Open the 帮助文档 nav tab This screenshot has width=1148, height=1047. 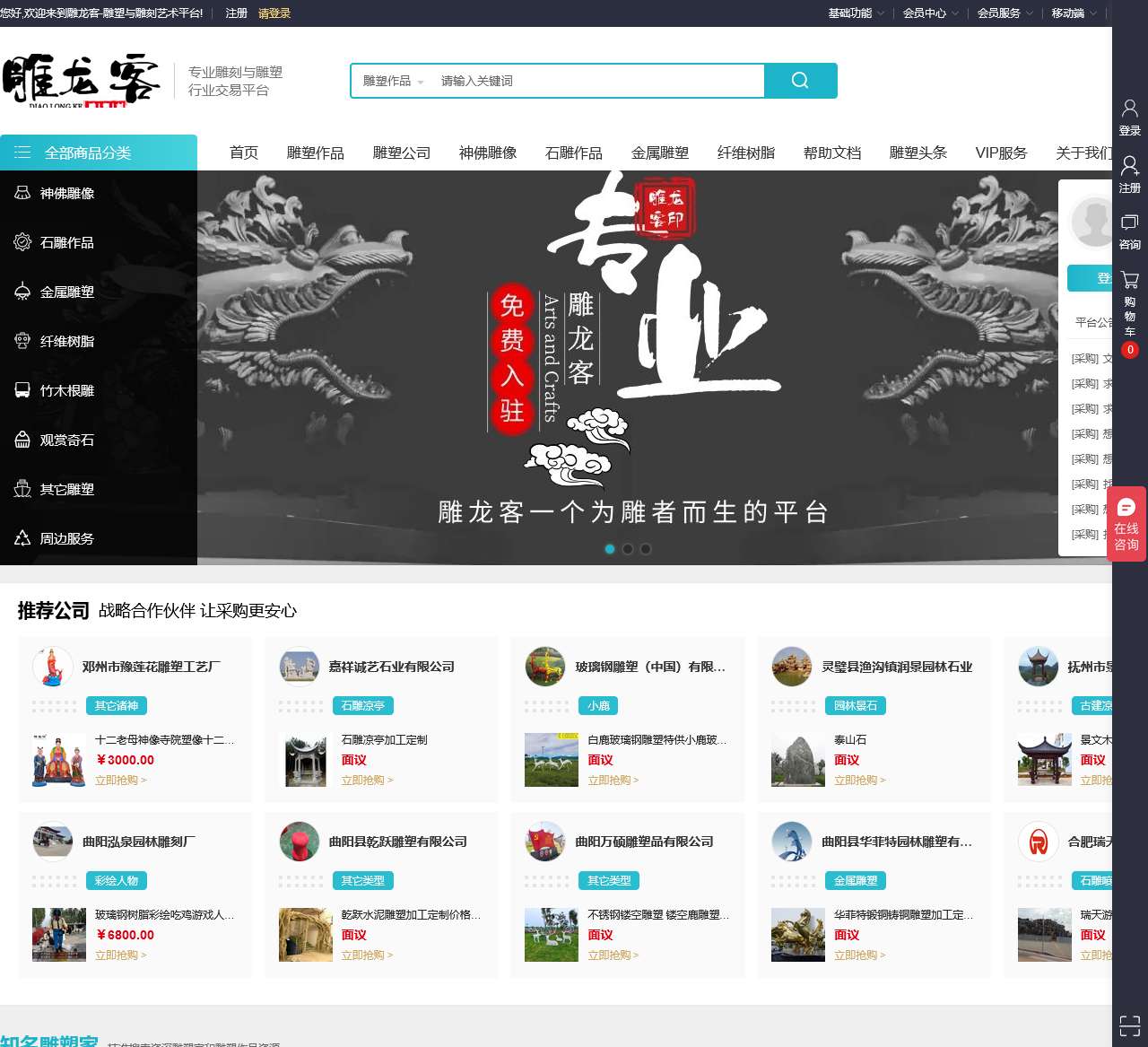click(832, 153)
